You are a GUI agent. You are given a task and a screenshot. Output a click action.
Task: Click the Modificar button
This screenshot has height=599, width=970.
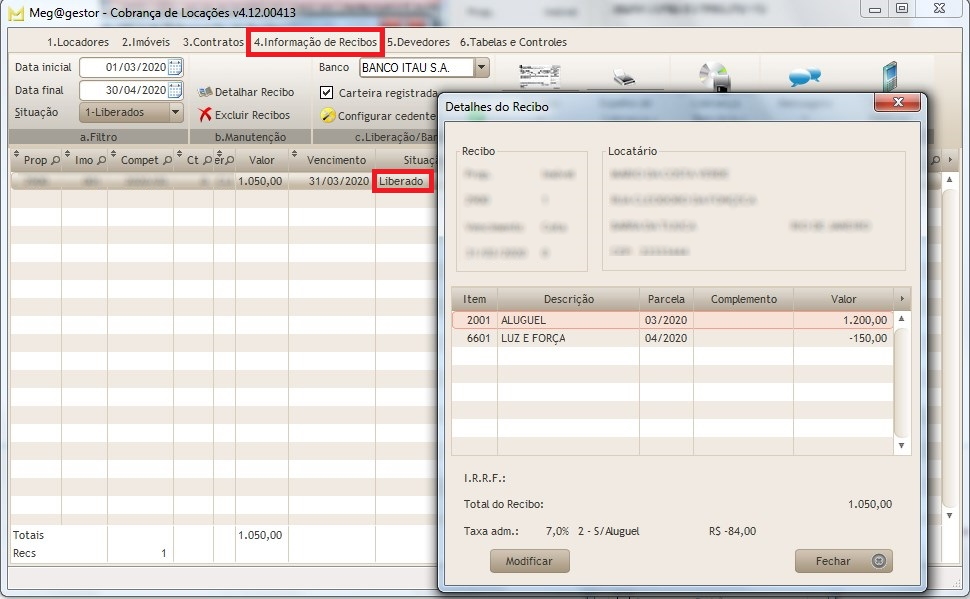pos(527,561)
